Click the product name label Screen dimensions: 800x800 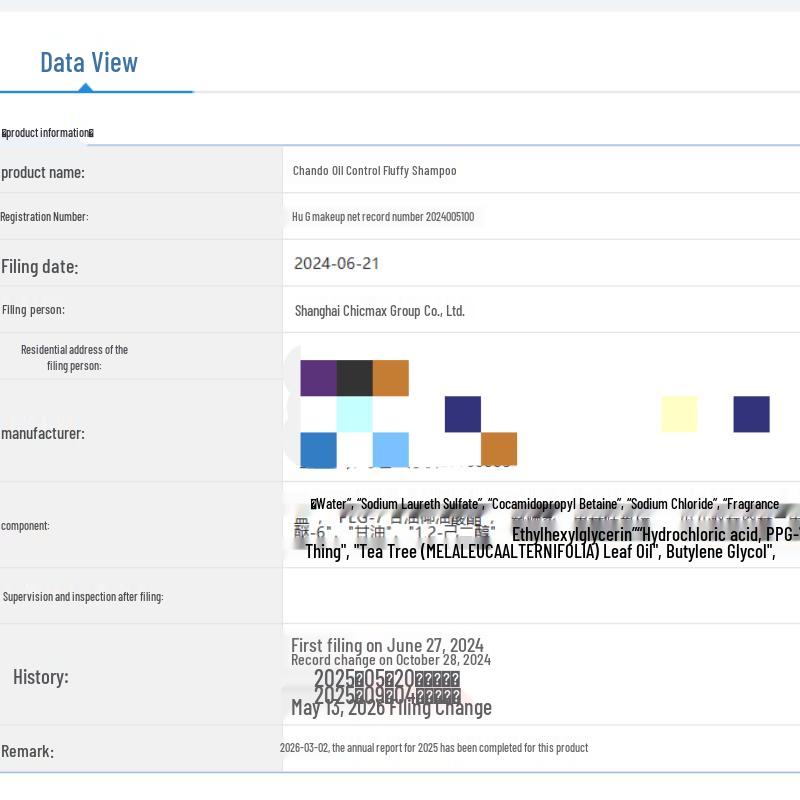(43, 172)
